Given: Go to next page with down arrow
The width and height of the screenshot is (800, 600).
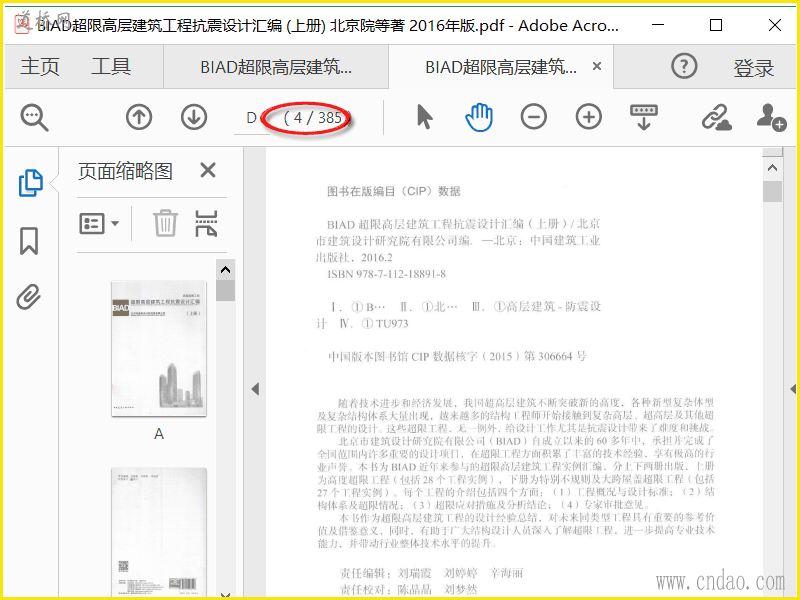Looking at the screenshot, I should (194, 117).
